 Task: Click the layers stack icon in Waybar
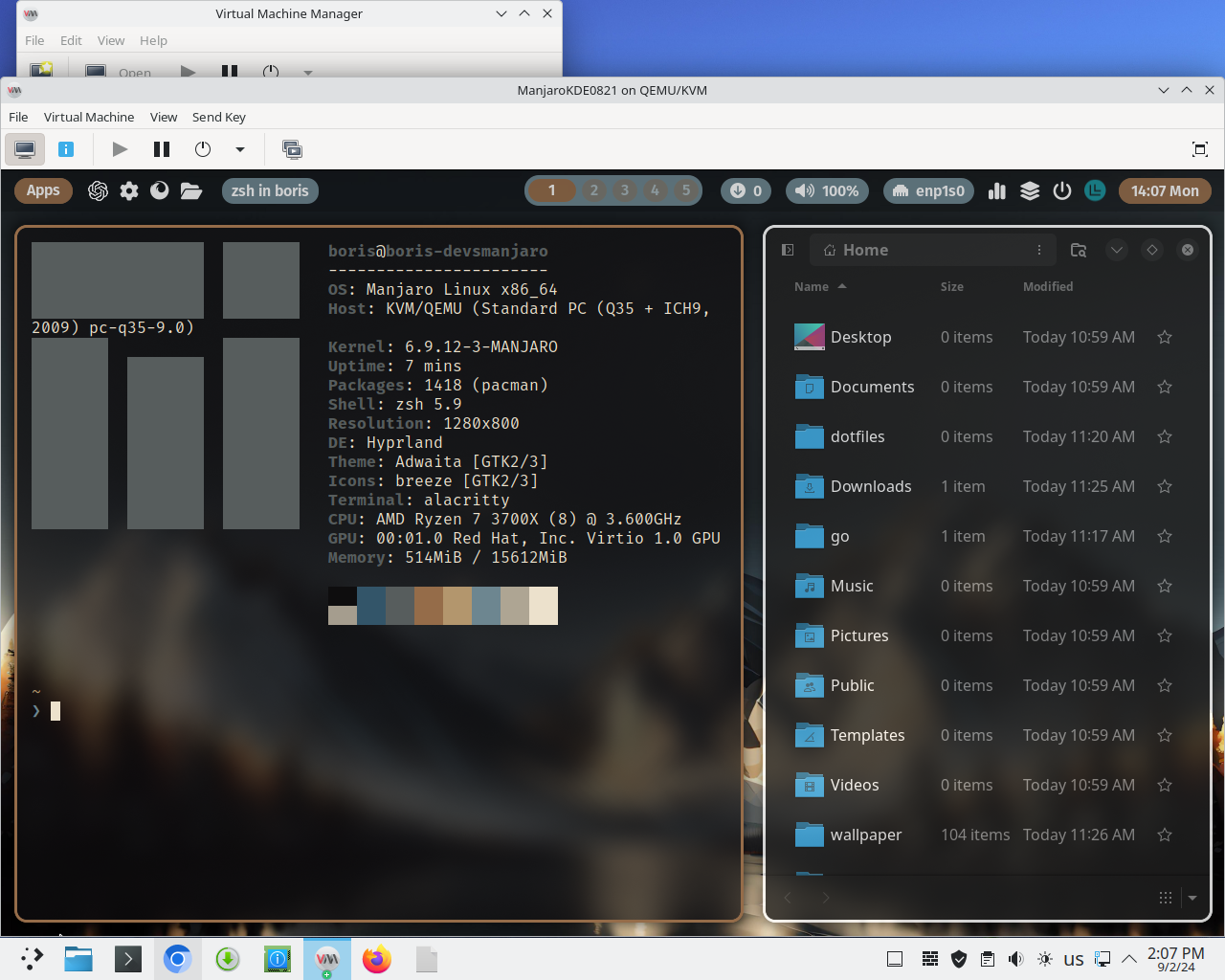(x=1030, y=190)
